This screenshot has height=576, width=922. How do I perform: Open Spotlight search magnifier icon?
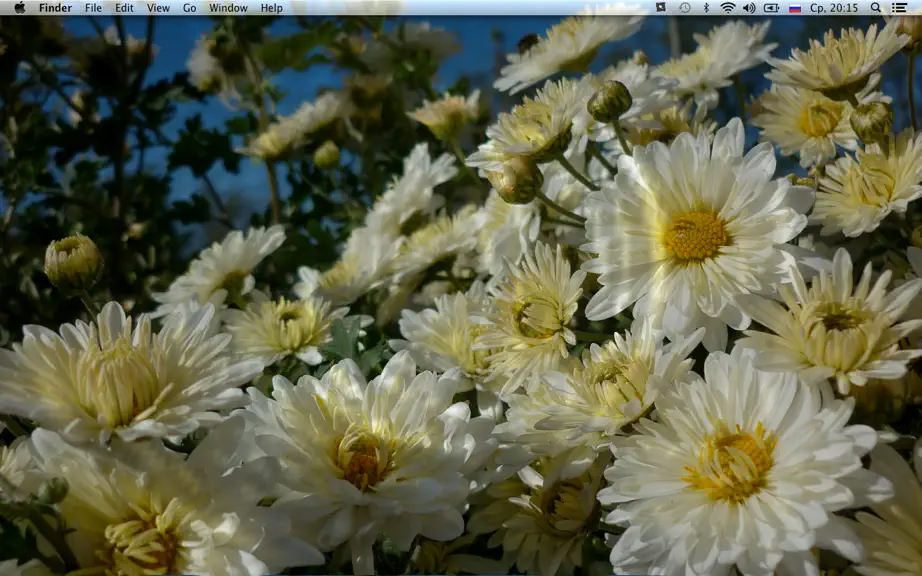click(x=876, y=8)
